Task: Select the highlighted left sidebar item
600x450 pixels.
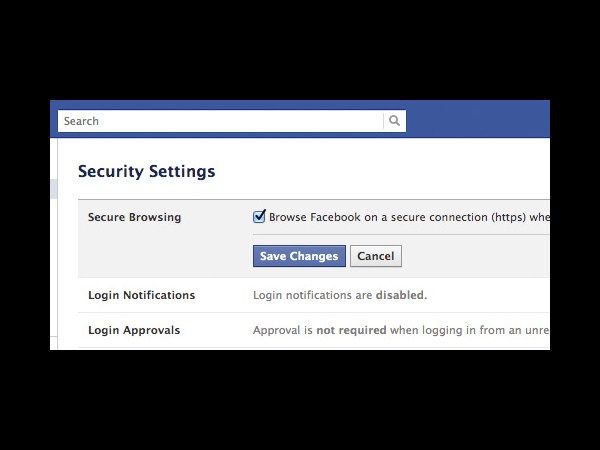Action: 54,189
